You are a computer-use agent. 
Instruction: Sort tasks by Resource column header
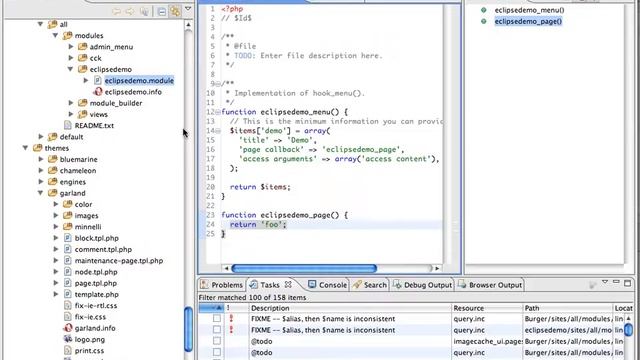pyautogui.click(x=487, y=308)
